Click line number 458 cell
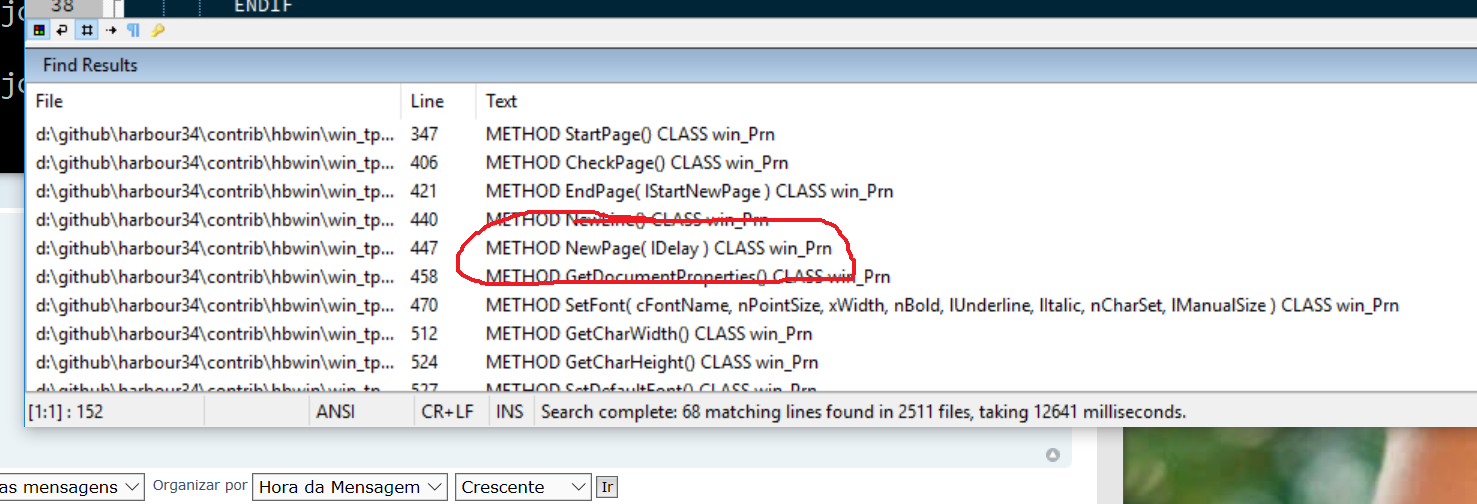The image size is (1477, 504). coord(424,276)
